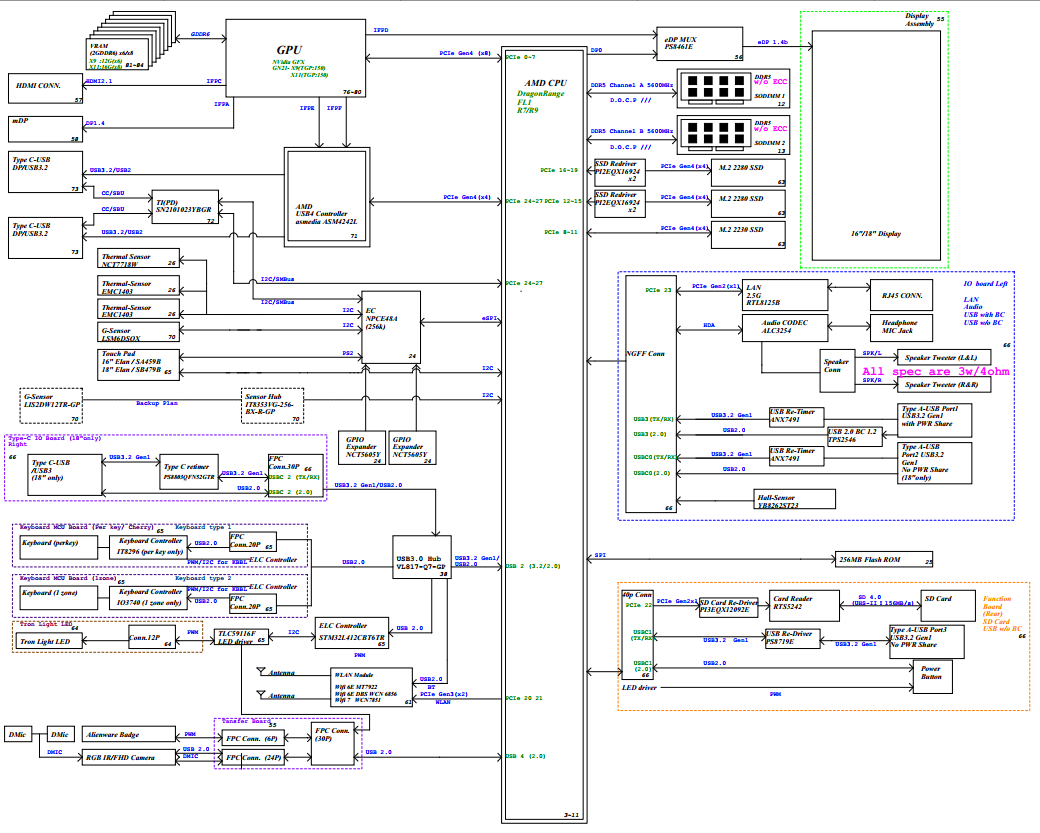1040x833 pixels.
Task: Click the USB3.0 Hub VL817-Q7-GP block
Action: point(422,557)
